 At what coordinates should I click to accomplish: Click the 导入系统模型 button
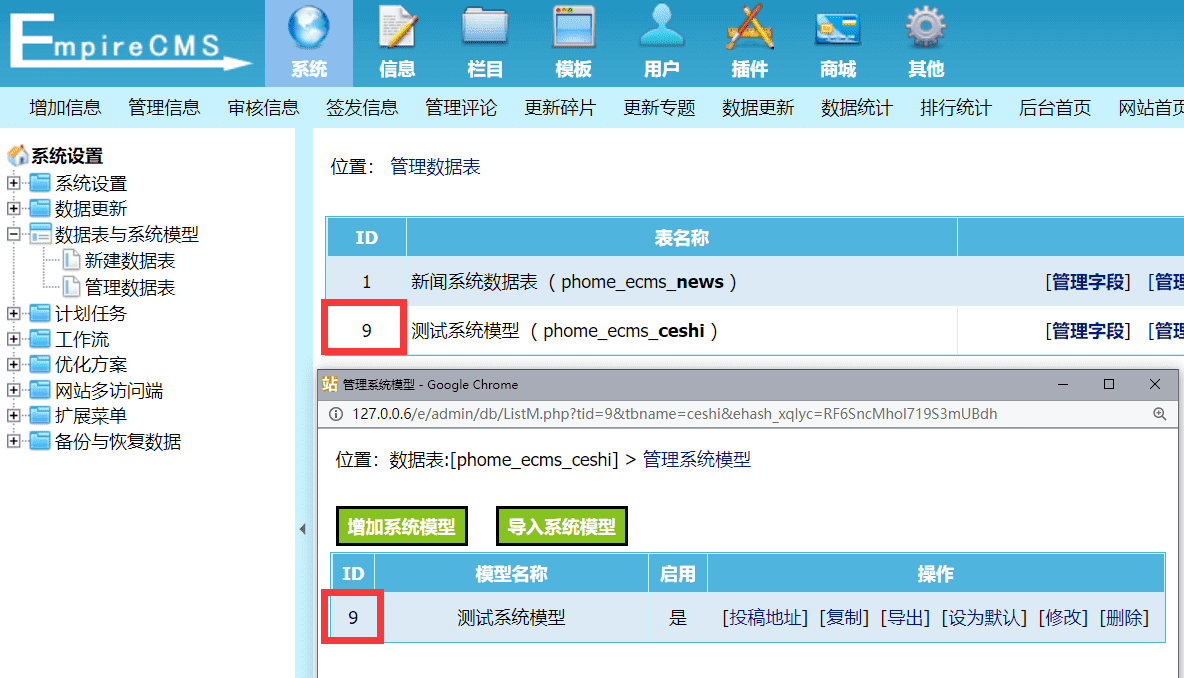[x=562, y=526]
